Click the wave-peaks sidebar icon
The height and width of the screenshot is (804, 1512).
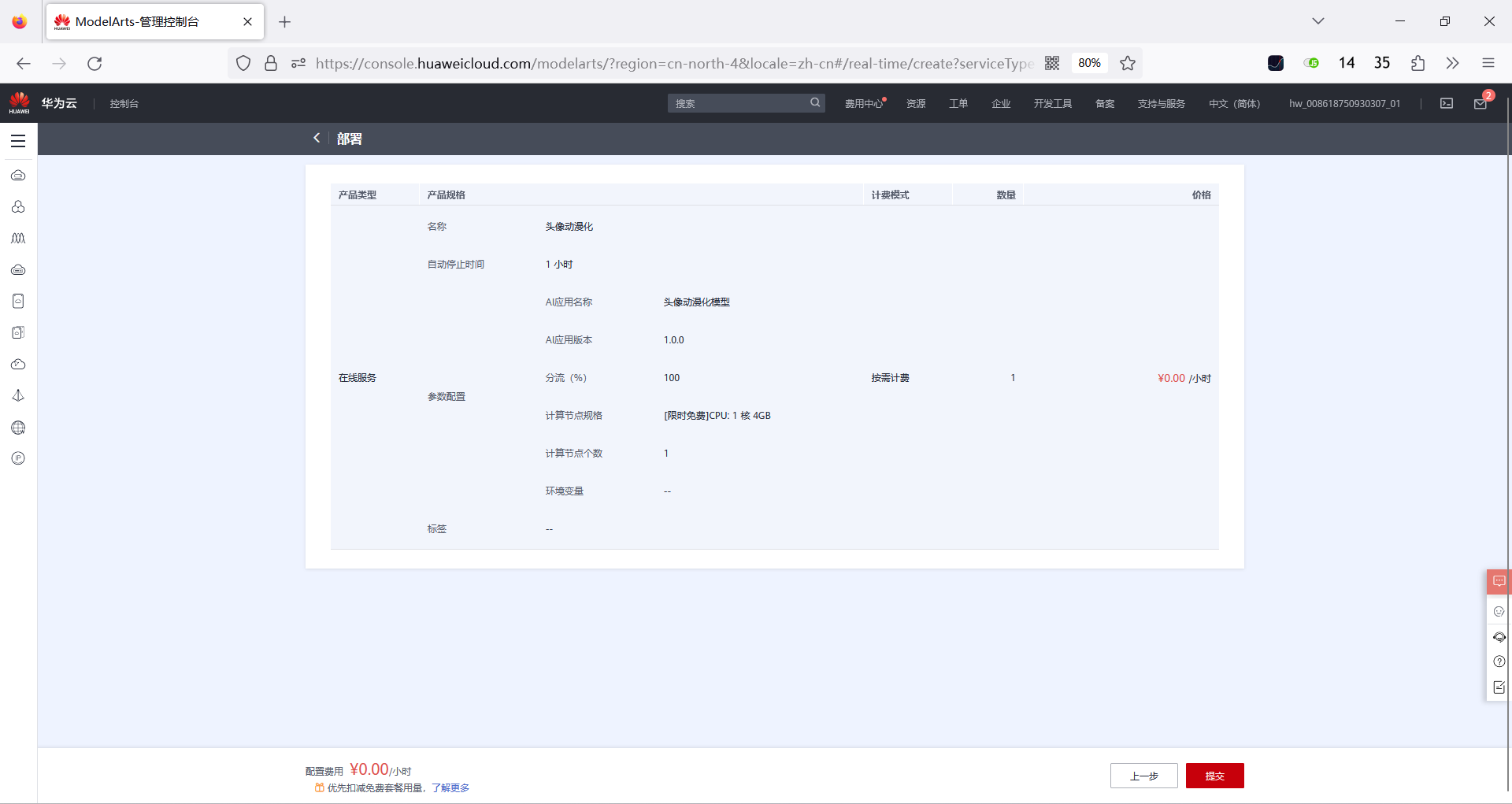18,238
